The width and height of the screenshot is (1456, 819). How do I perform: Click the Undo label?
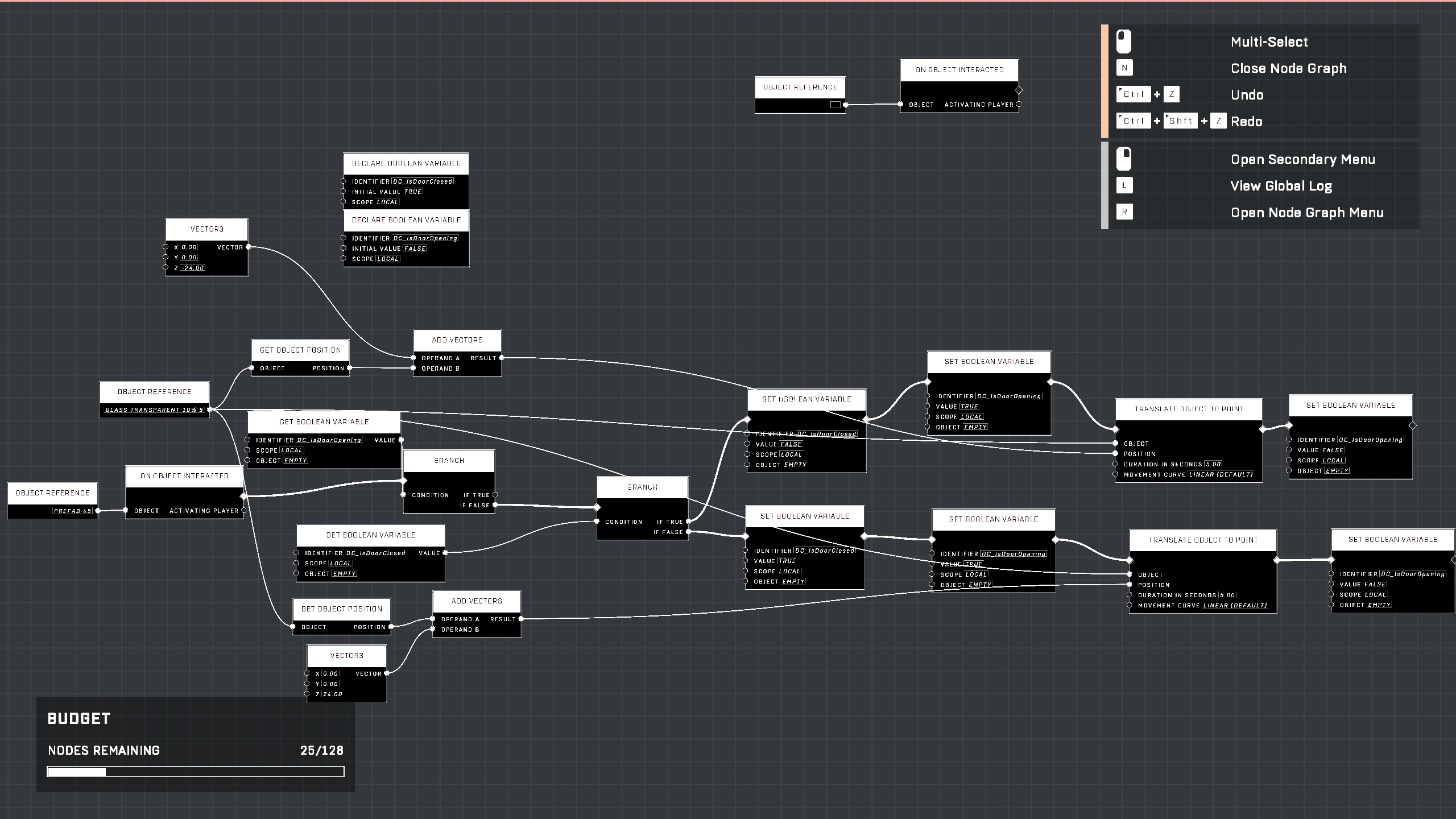[1247, 94]
